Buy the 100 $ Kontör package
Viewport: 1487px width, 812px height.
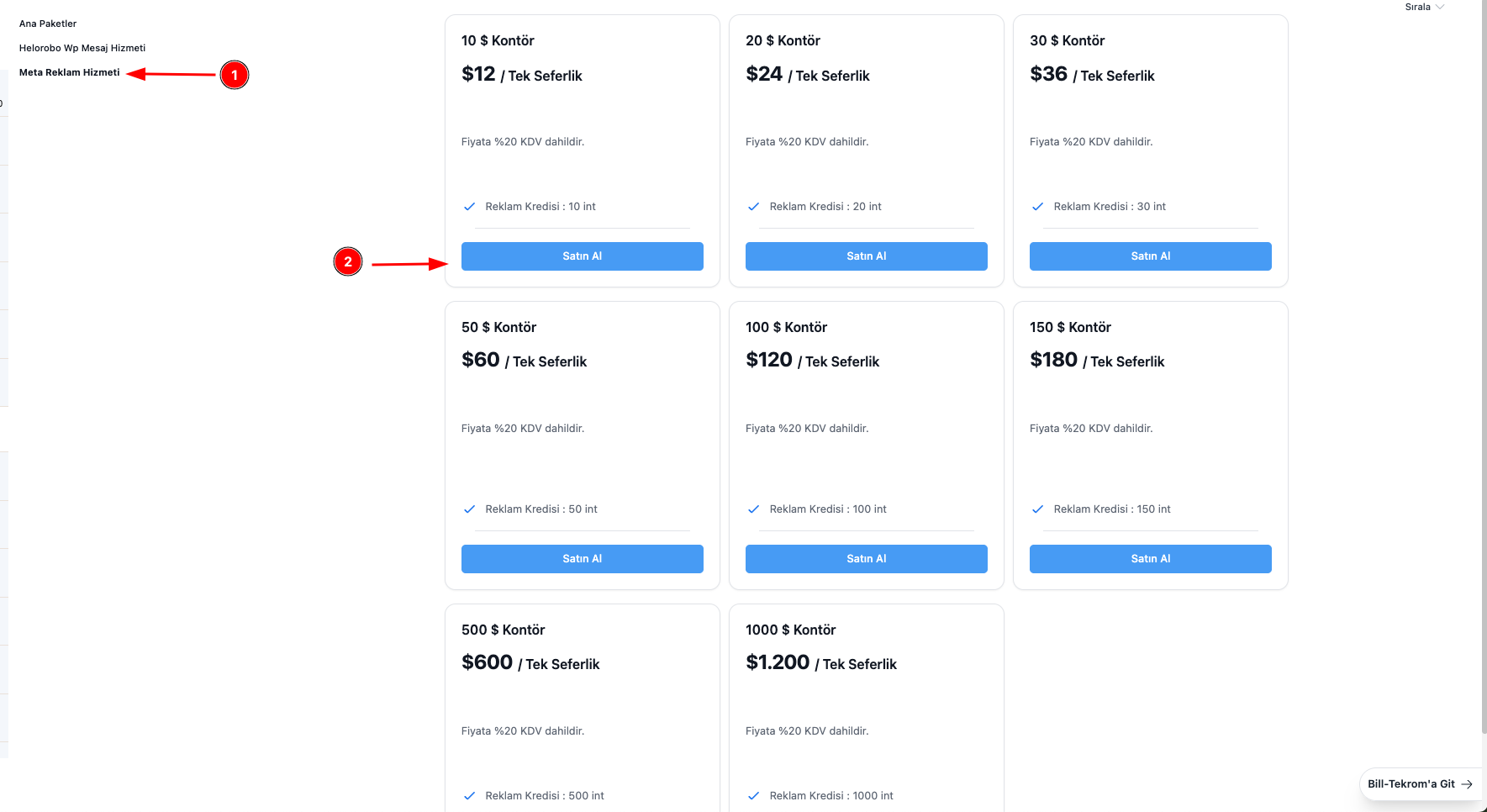click(x=866, y=559)
